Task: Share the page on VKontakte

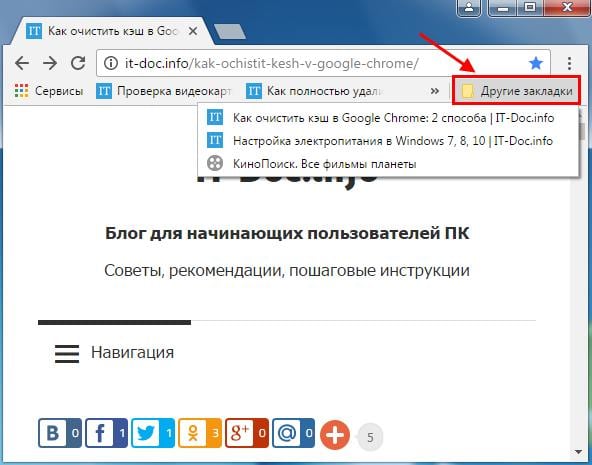Action: [x=60, y=433]
